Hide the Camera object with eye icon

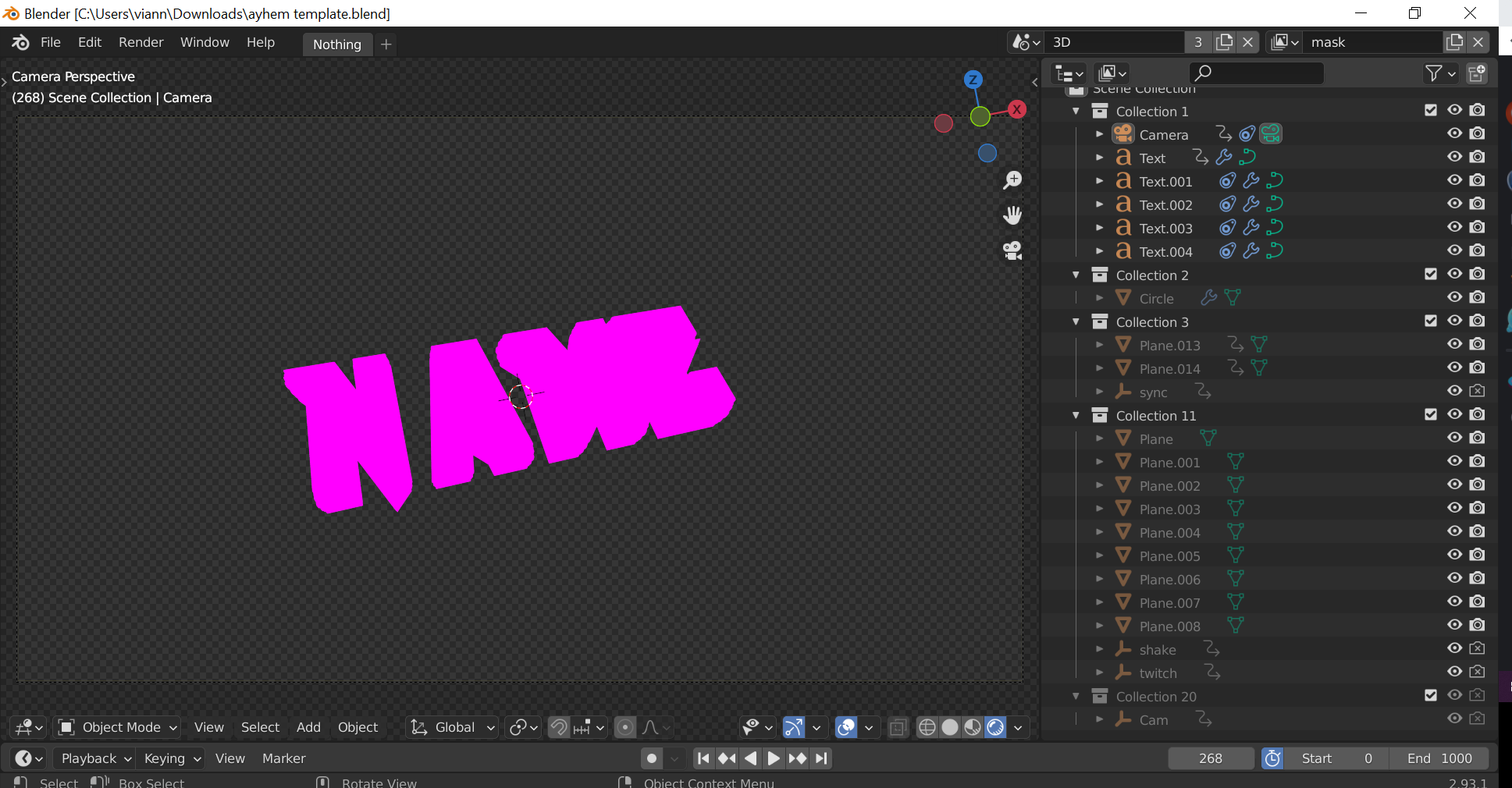1454,133
